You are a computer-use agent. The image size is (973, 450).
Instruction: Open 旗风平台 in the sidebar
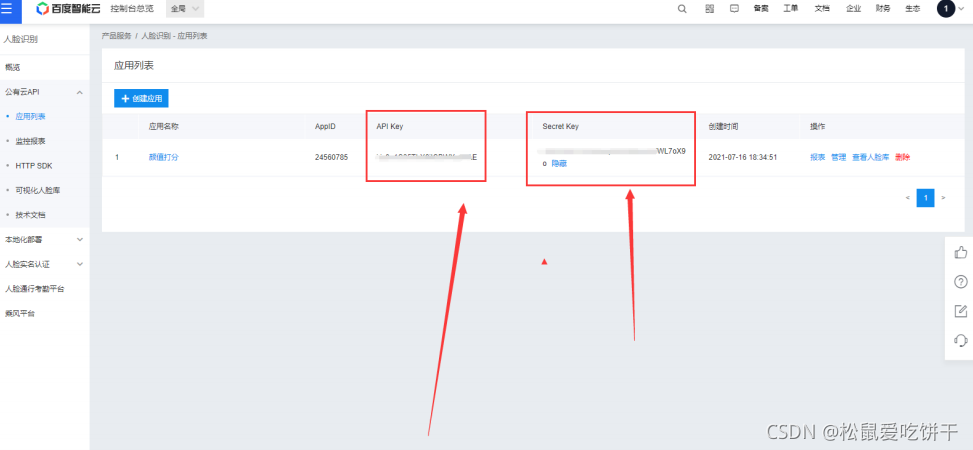[19, 313]
